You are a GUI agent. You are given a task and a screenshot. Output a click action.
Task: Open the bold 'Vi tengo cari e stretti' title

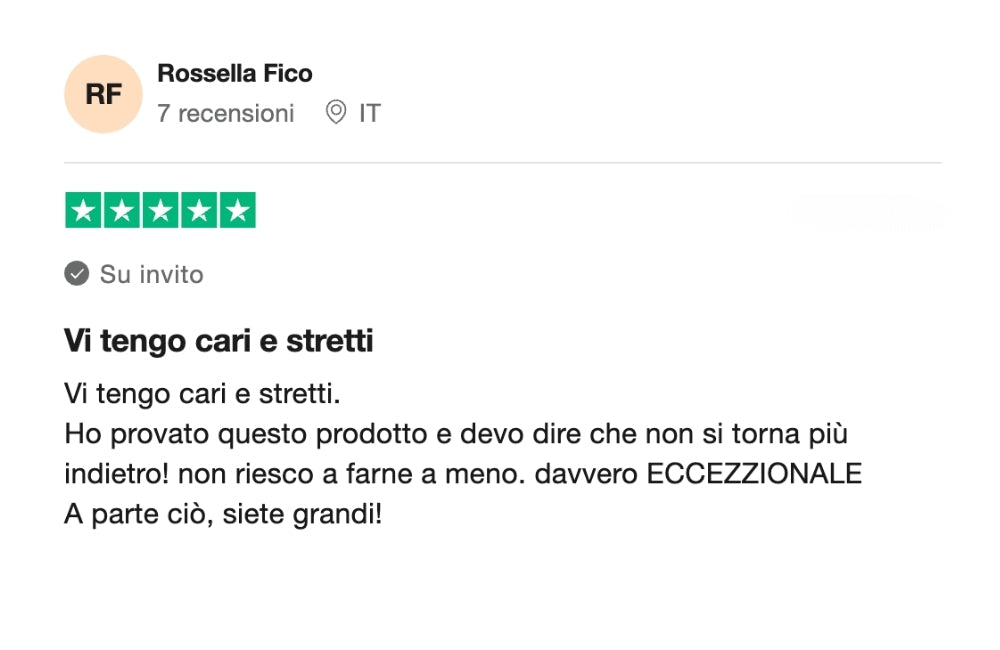tap(219, 341)
